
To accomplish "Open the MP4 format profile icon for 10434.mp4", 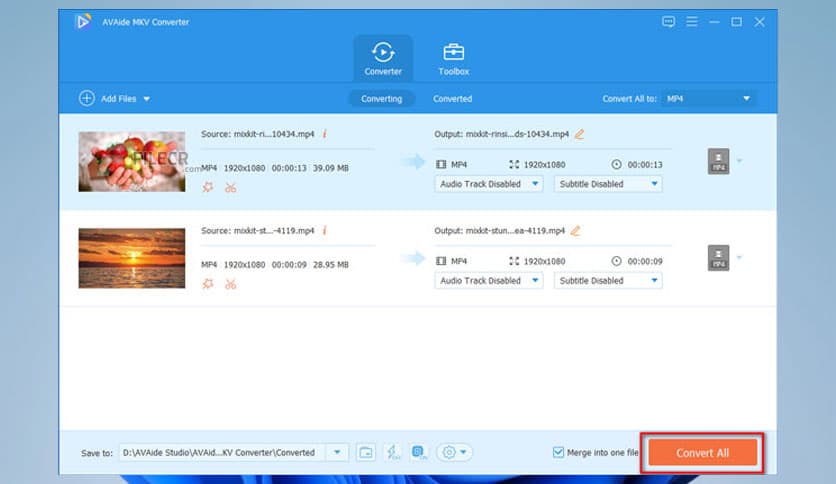I will (x=718, y=161).
